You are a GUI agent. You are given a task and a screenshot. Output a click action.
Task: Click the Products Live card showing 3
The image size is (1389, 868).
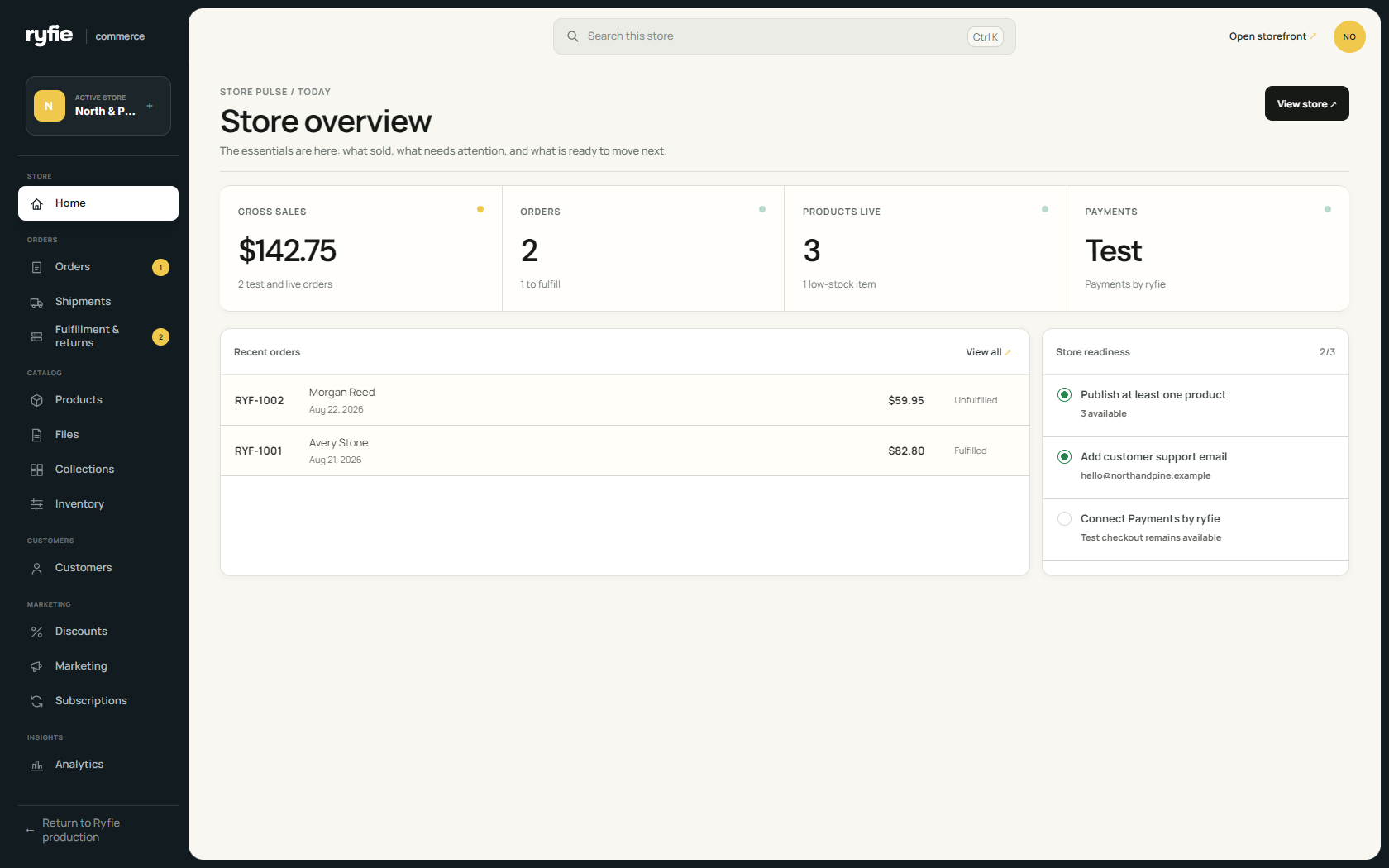click(x=925, y=248)
